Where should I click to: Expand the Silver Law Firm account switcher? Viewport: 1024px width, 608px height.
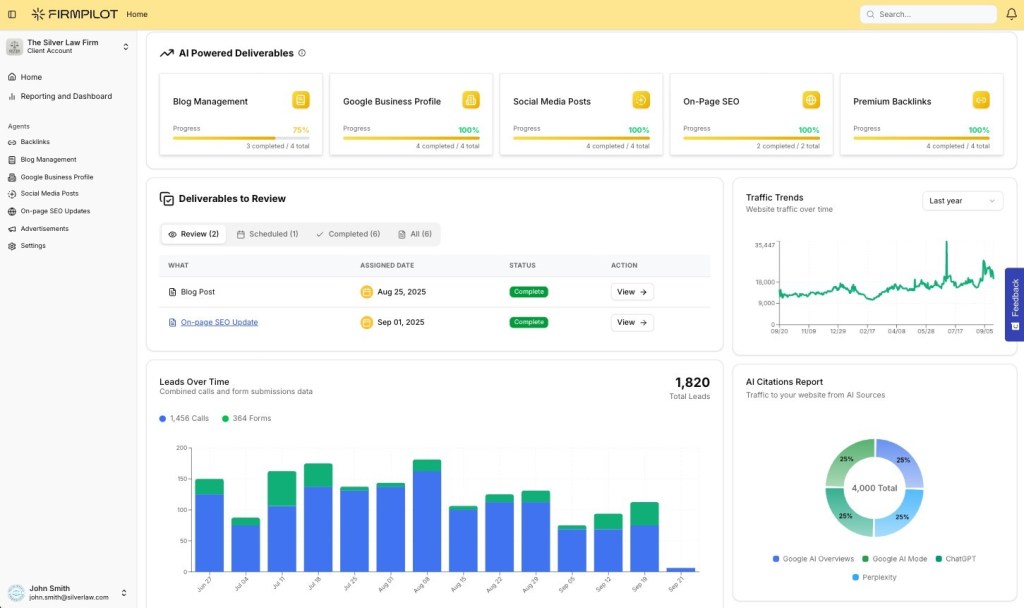126,46
